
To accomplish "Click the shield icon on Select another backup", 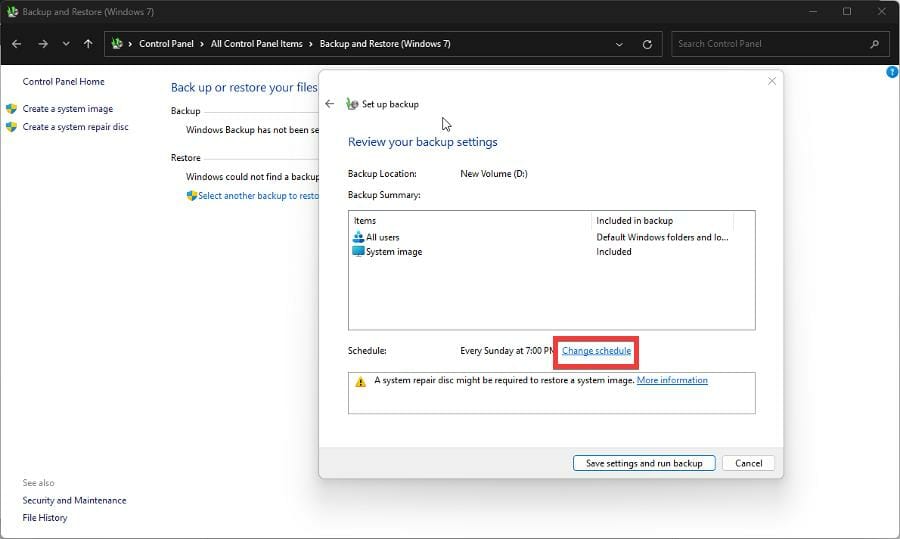I will coord(192,196).
